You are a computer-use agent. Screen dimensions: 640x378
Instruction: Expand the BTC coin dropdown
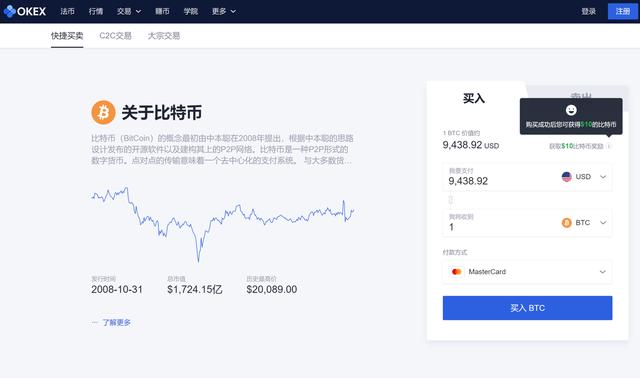tap(584, 222)
